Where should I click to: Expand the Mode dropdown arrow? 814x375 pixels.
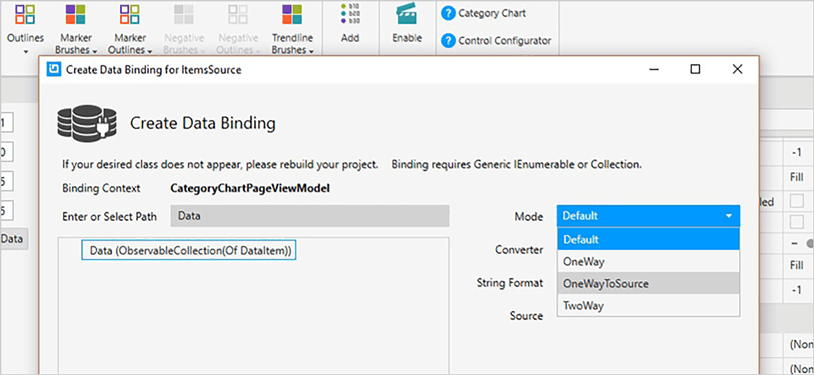(x=729, y=216)
